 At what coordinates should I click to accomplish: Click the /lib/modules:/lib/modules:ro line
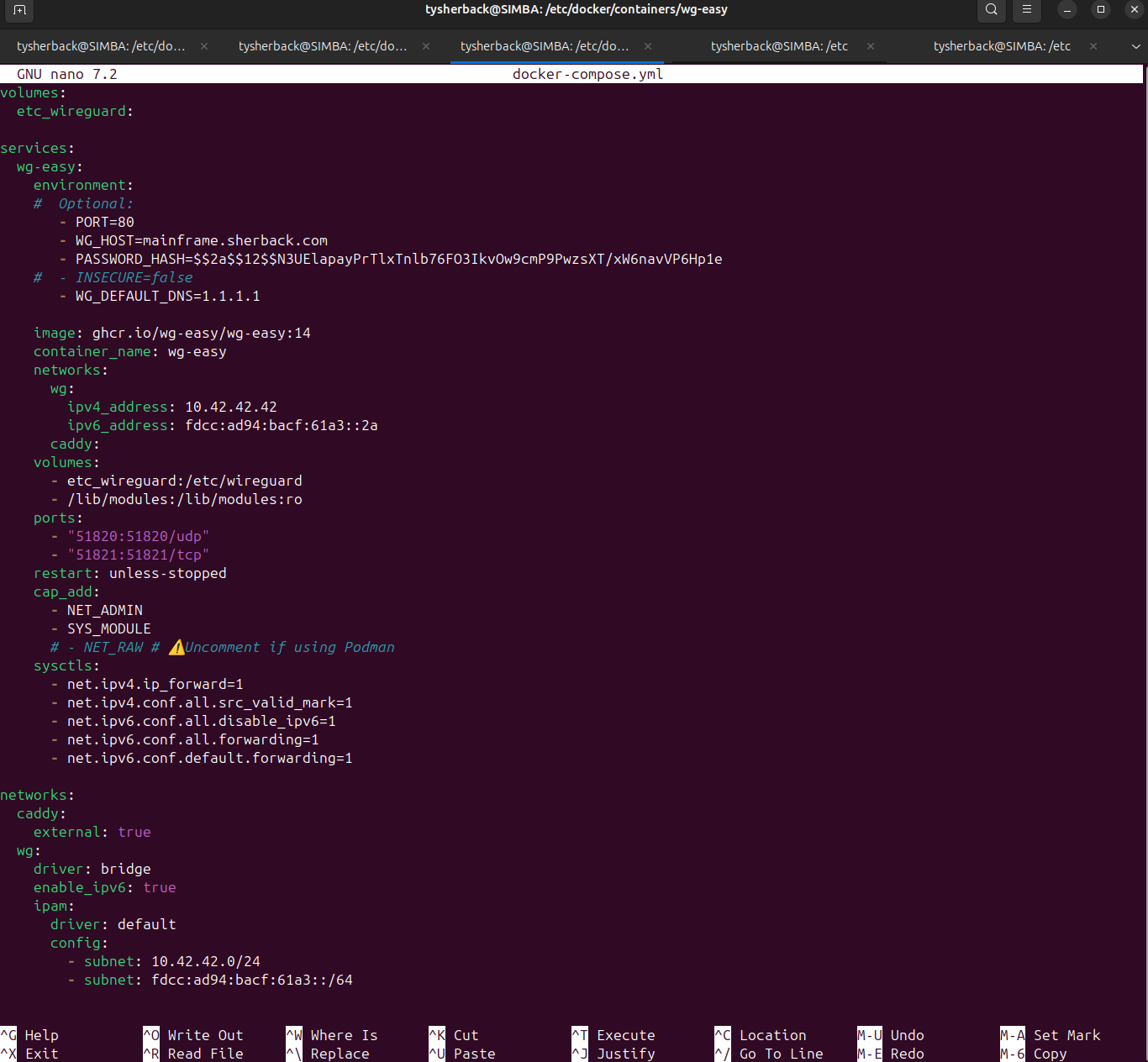(x=176, y=499)
